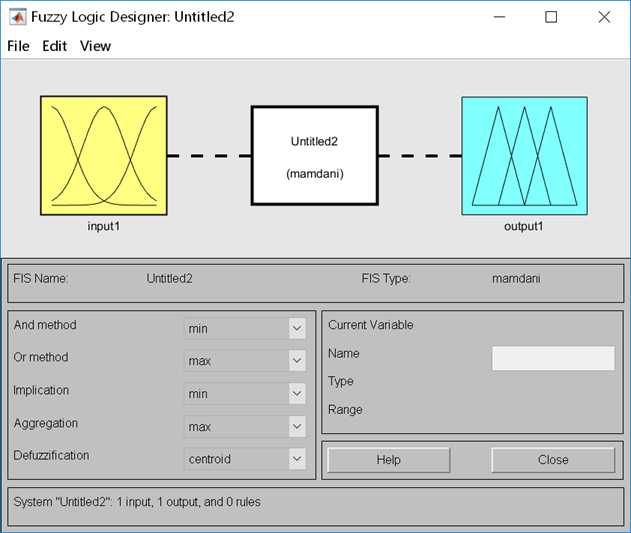Click the Help button
The width and height of the screenshot is (631, 533).
(389, 460)
